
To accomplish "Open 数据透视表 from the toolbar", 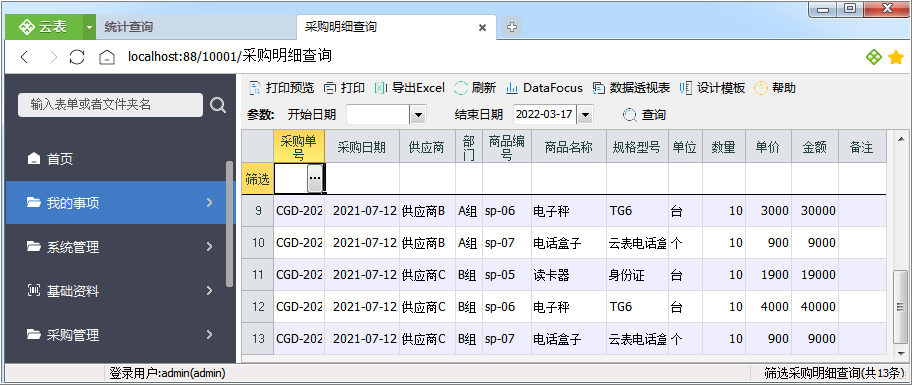I will (632, 88).
